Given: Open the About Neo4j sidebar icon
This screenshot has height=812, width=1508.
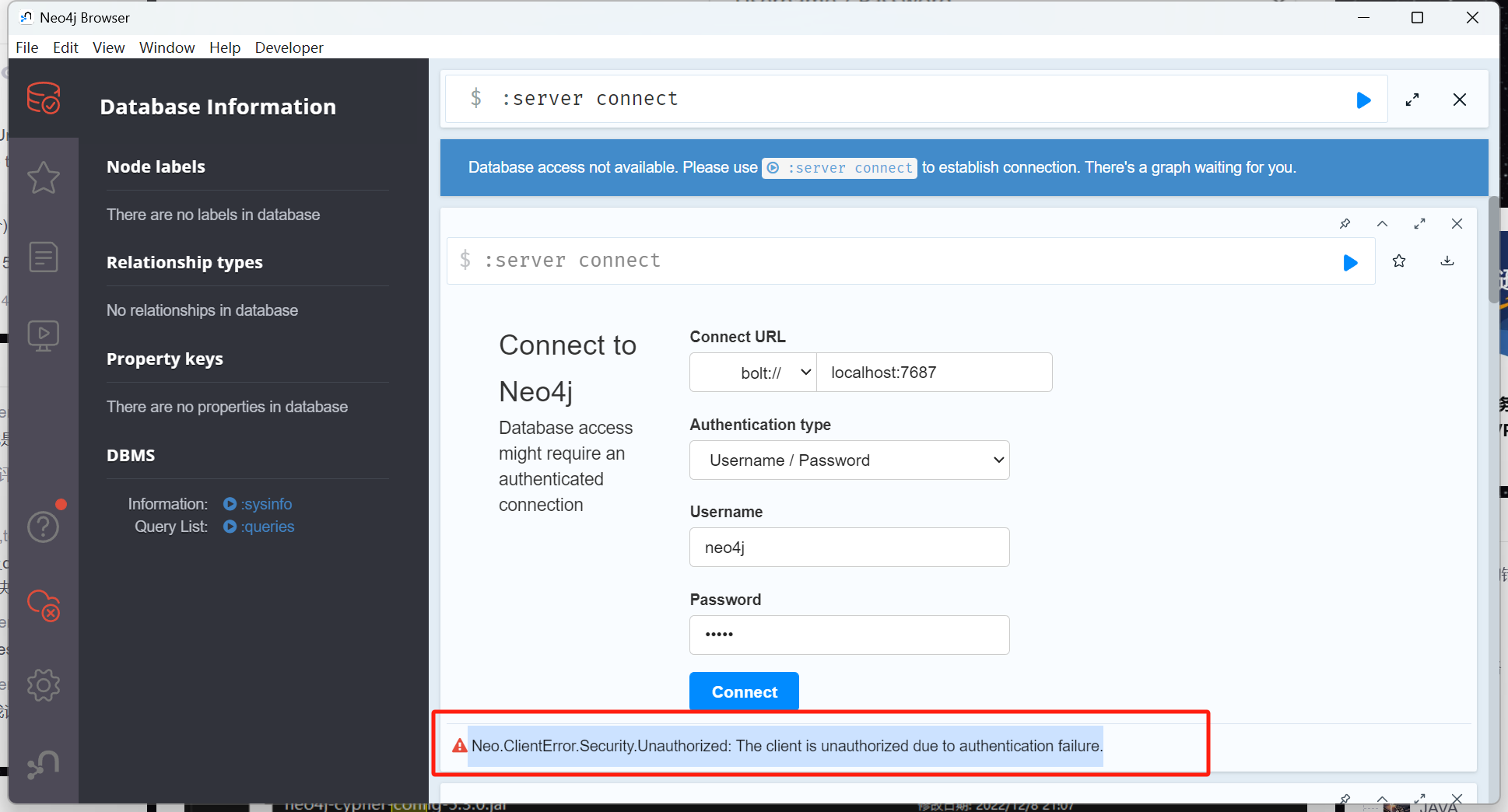Looking at the screenshot, I should click(x=44, y=764).
